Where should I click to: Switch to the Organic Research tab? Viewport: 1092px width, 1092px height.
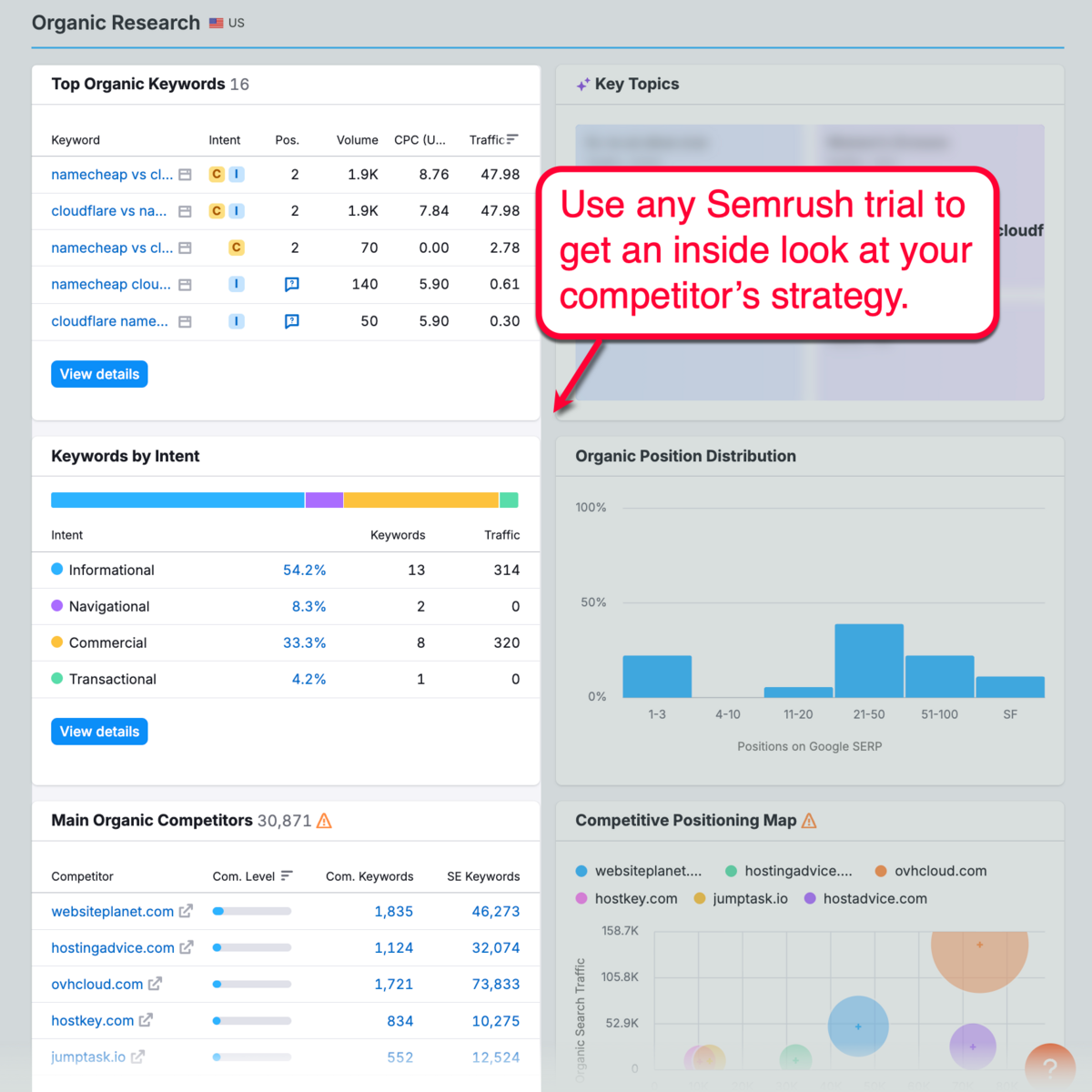tap(115, 23)
